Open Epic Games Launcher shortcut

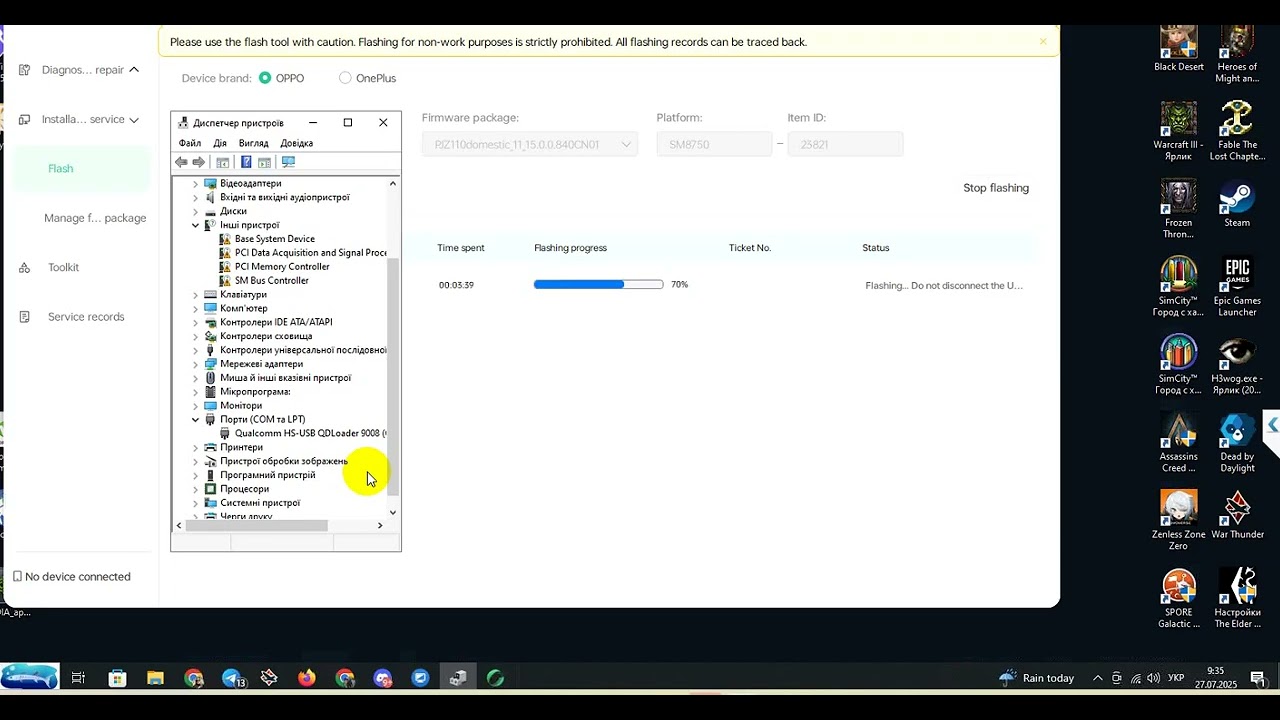[x=1237, y=288]
